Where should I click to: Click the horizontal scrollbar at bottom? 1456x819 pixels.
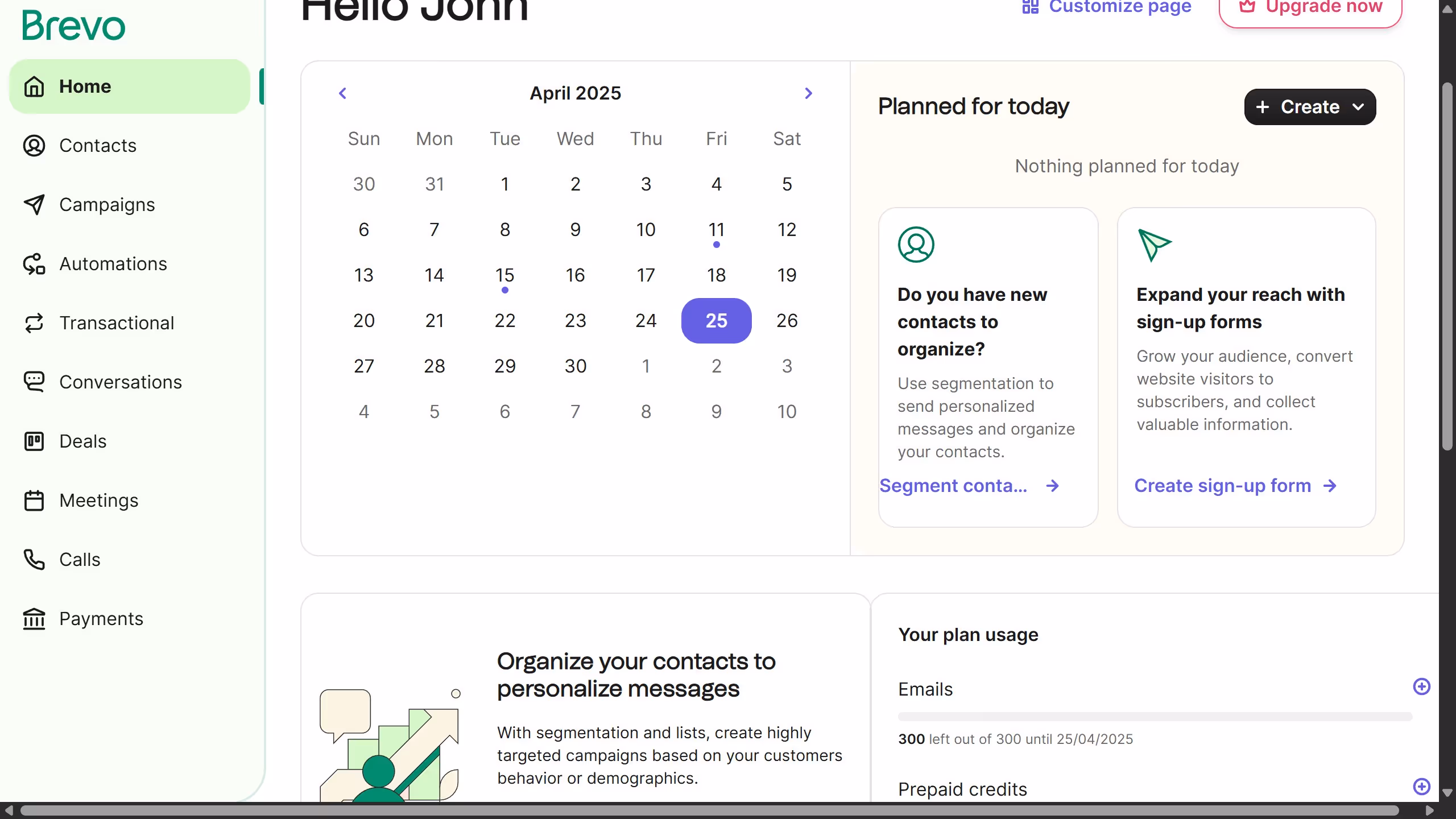click(x=709, y=810)
